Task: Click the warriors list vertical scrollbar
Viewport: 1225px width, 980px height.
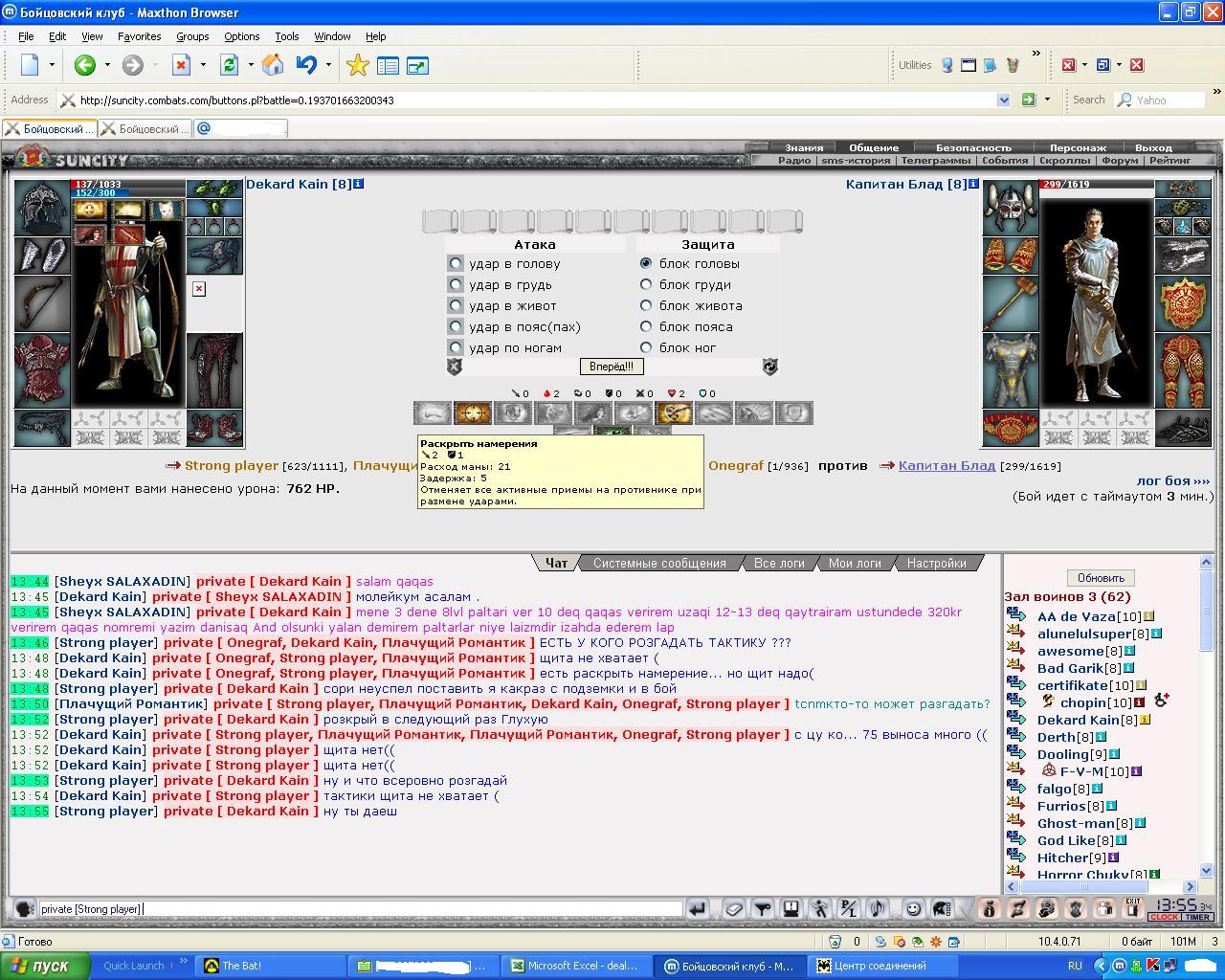Action: (x=1206, y=716)
